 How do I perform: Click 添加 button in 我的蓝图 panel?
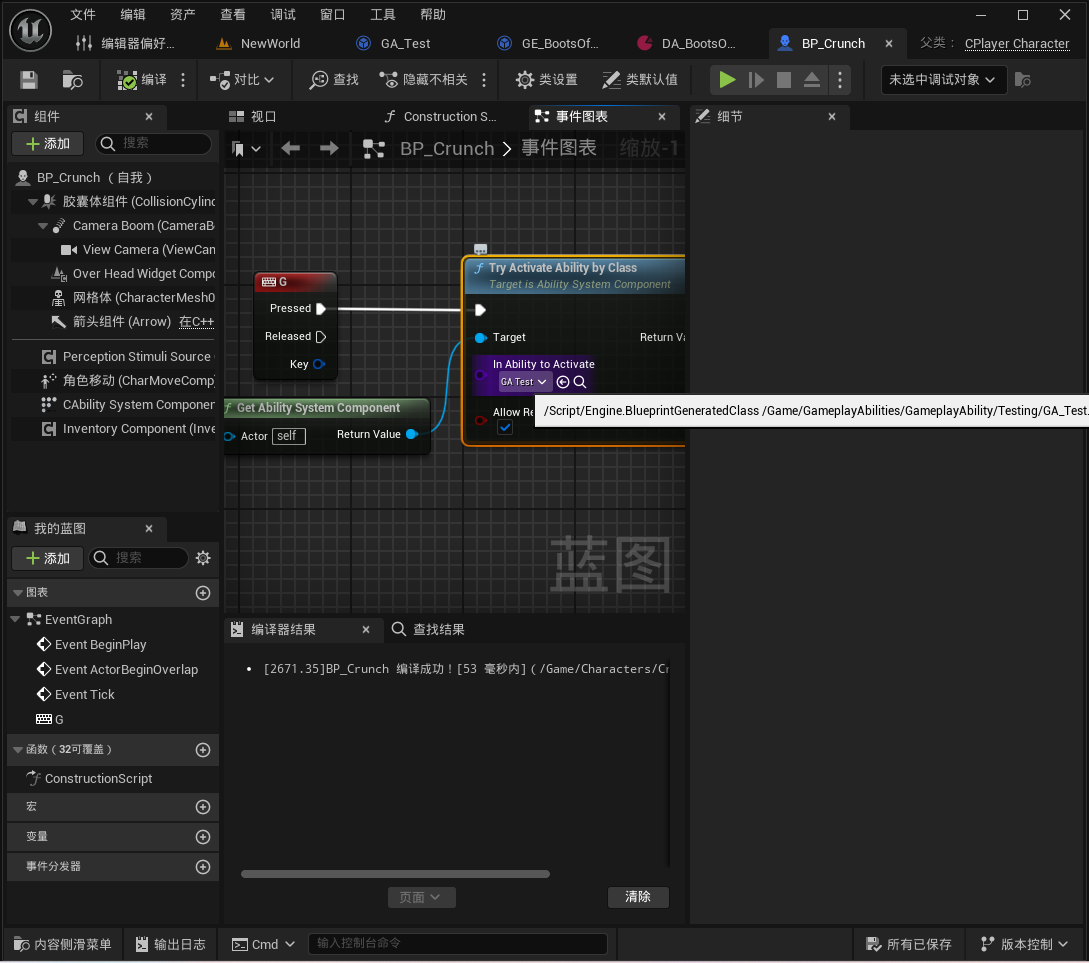click(x=48, y=559)
